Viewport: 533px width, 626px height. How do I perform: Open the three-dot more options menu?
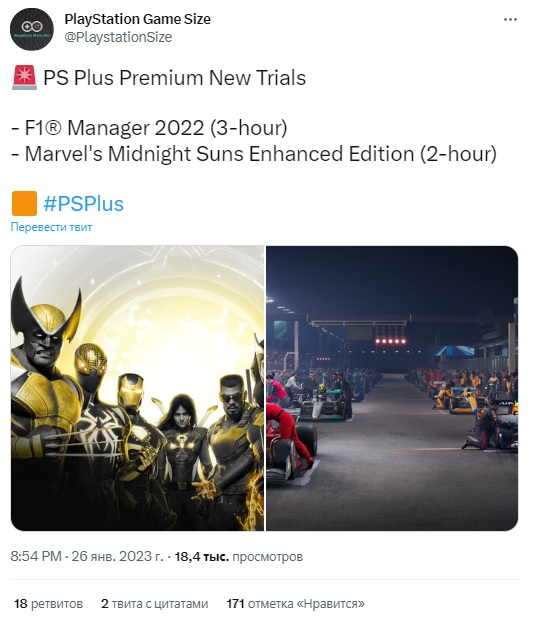tap(510, 20)
